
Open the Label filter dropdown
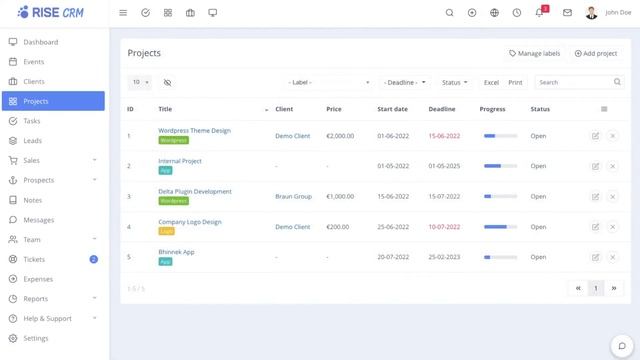(x=329, y=82)
